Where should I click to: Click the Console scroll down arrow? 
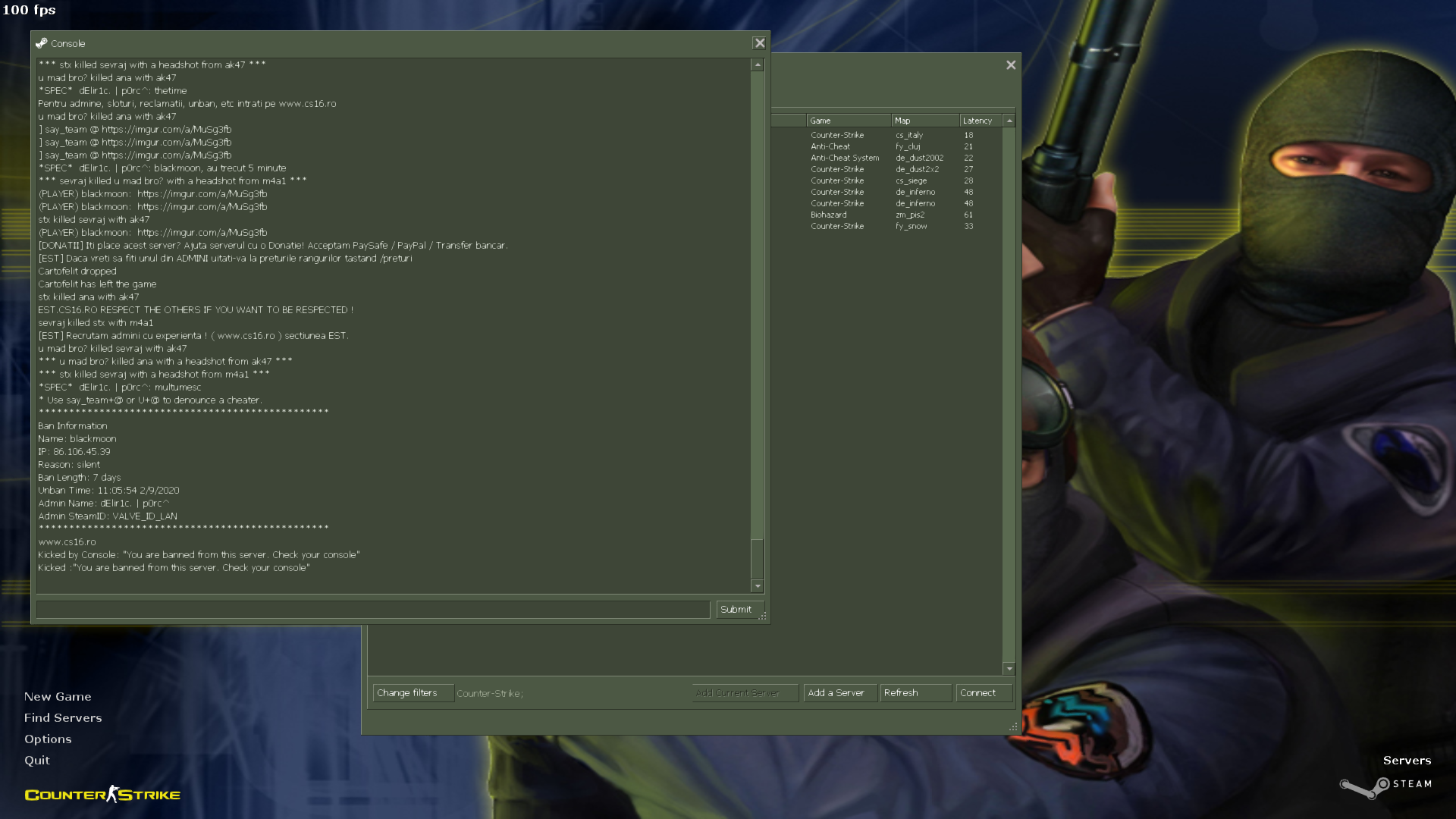click(757, 586)
